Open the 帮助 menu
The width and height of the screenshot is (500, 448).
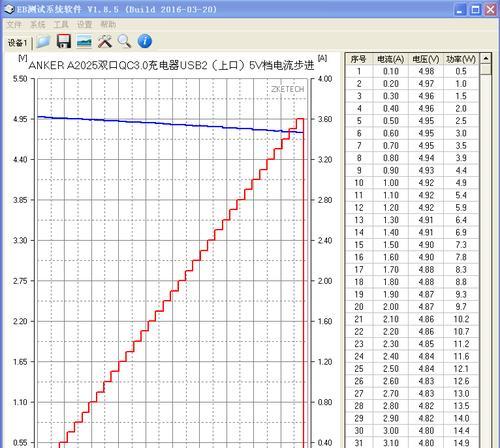pyautogui.click(x=108, y=24)
